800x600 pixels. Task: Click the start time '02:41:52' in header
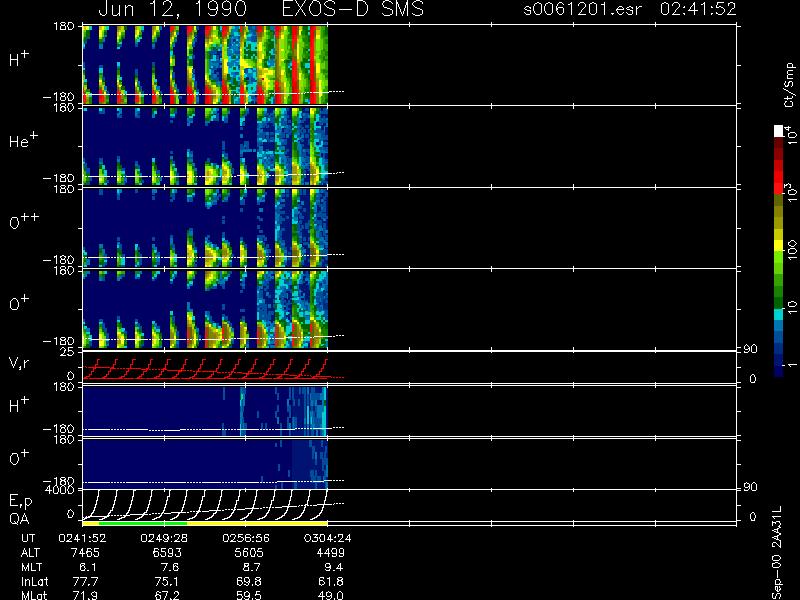(x=698, y=9)
